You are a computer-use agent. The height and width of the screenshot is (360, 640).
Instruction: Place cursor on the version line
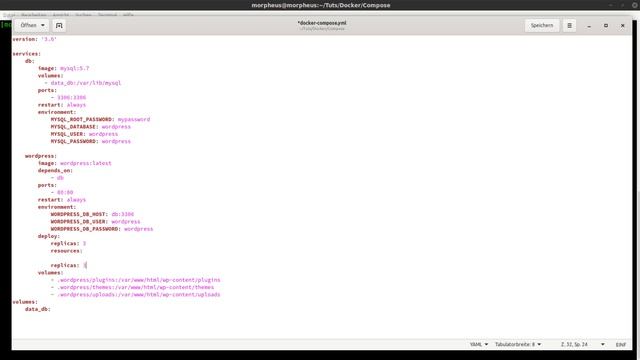point(34,39)
